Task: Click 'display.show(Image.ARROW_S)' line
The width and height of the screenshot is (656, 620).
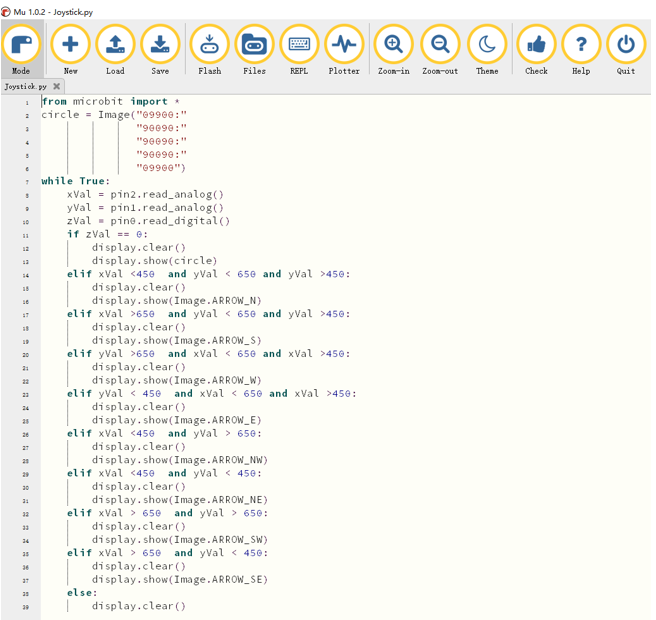Action: tap(177, 341)
